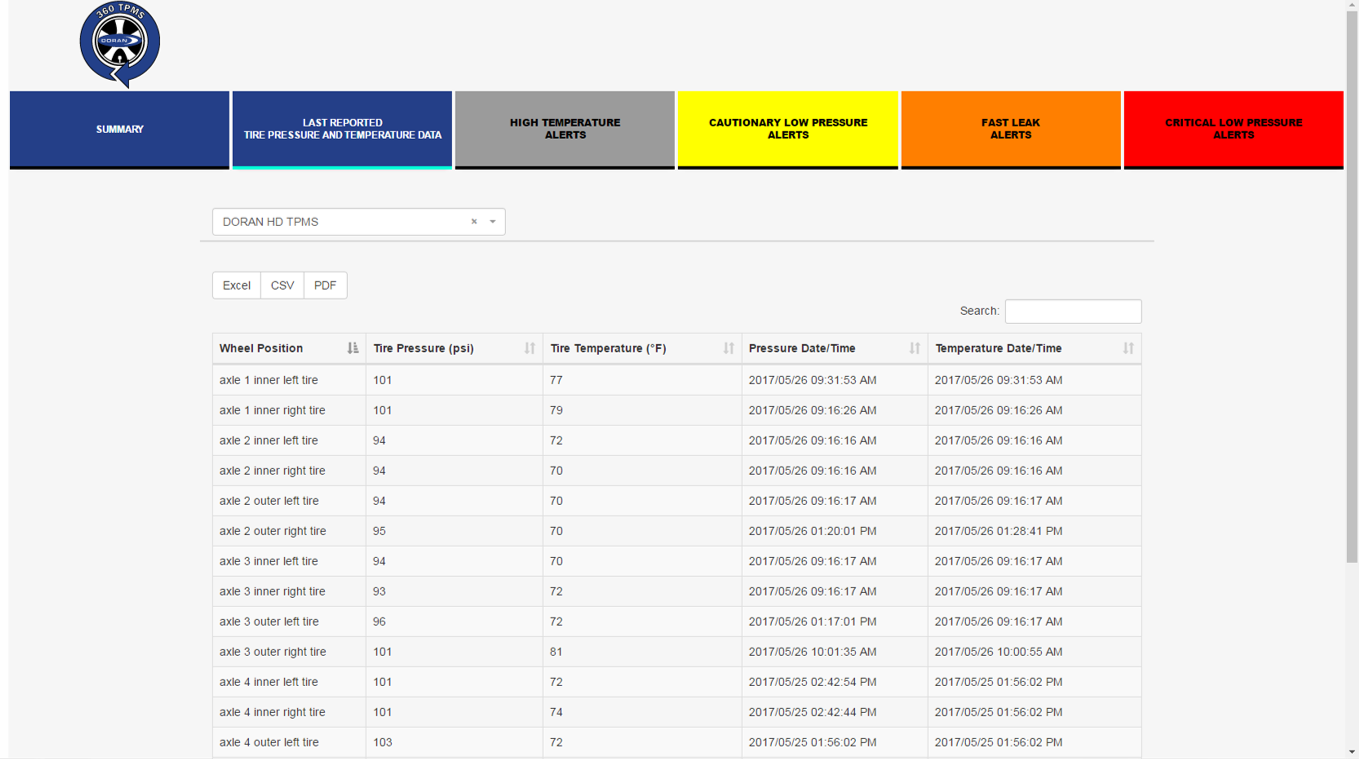The width and height of the screenshot is (1359, 759).
Task: Click temperature value 81 for axle 3 outer right
Action: [x=556, y=652]
